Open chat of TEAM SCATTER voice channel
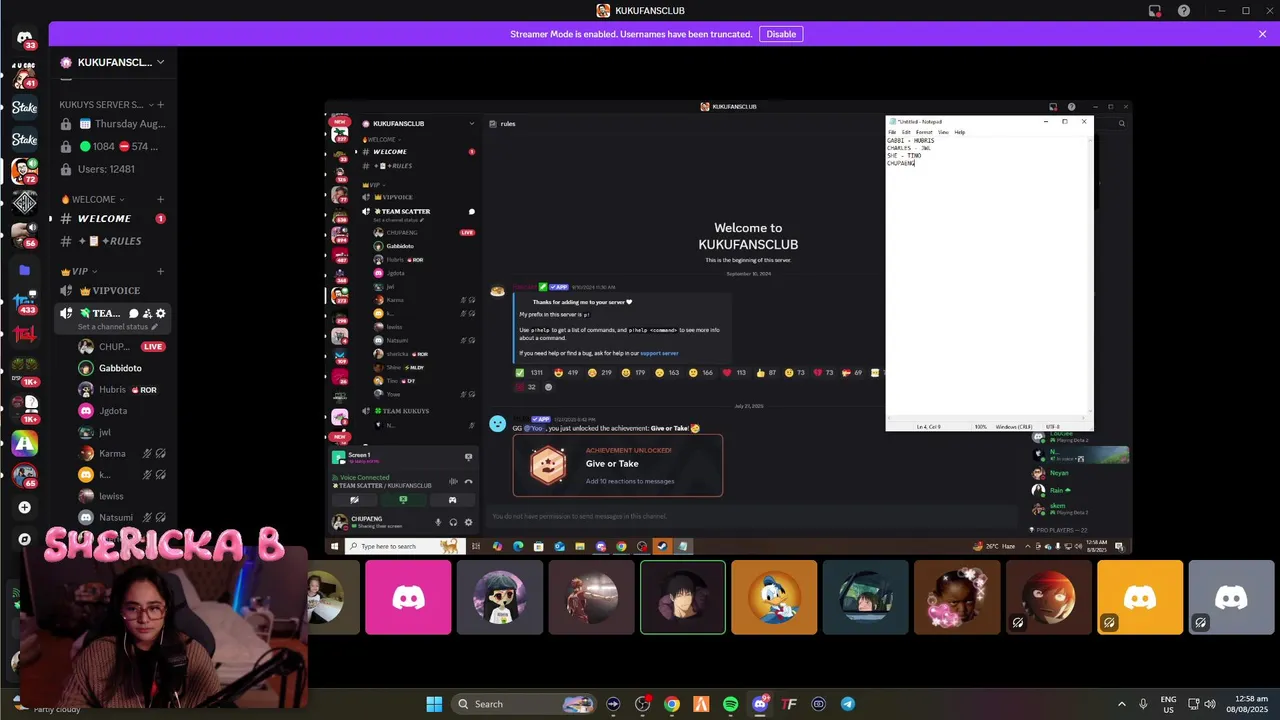The height and width of the screenshot is (720, 1280). pos(133,313)
